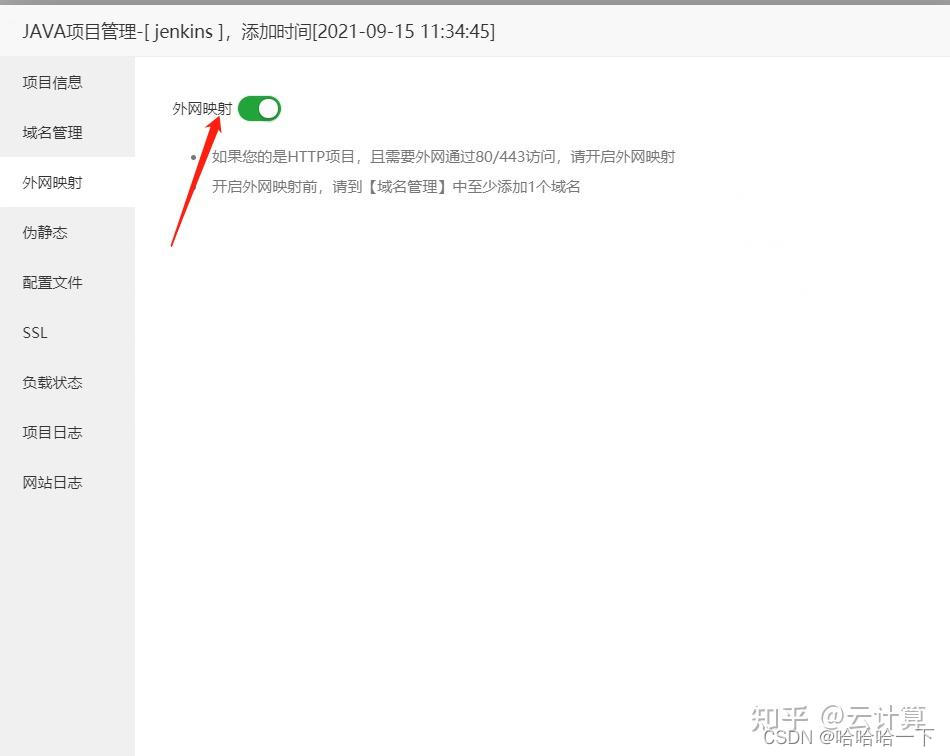The image size is (950, 756).
Task: Show the 网站日志 tab
Action: (x=53, y=482)
